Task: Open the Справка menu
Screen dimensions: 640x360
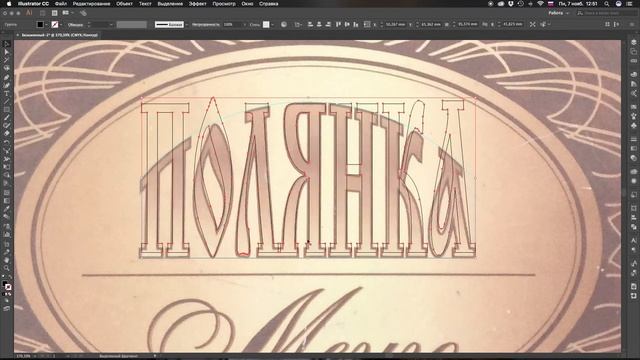Action: click(269, 4)
